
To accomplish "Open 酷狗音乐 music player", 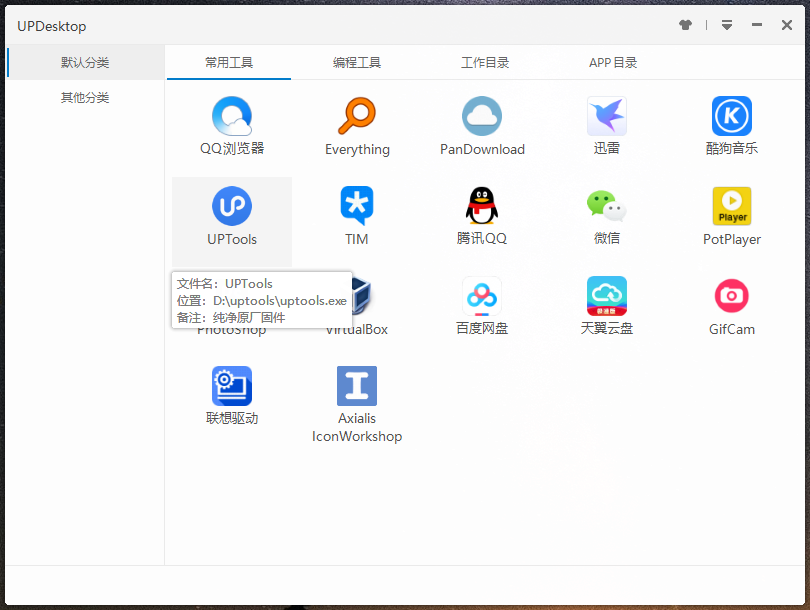I will (732, 117).
